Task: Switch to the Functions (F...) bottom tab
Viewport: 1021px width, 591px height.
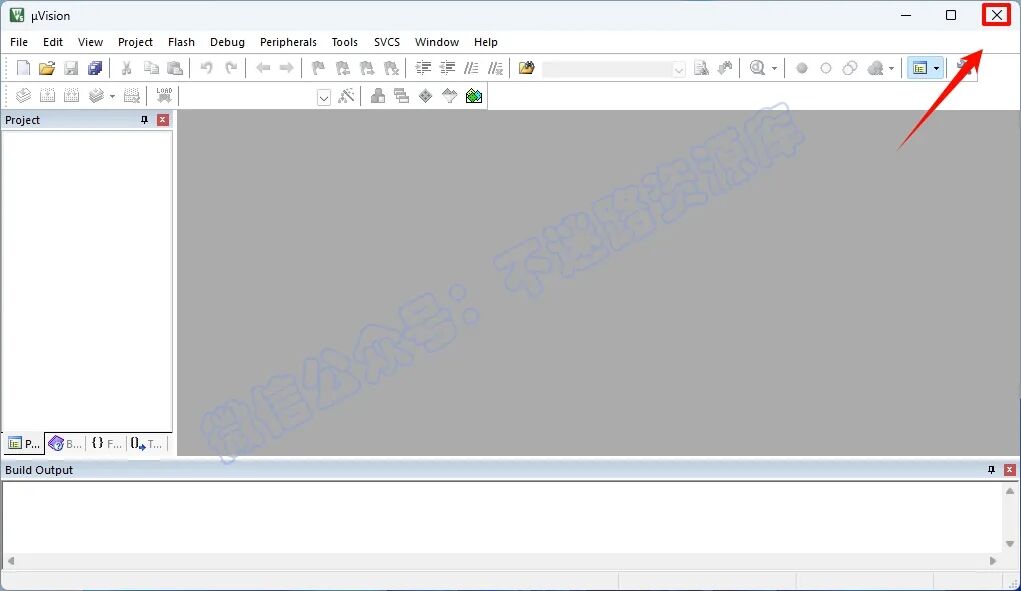Action: pos(106,443)
